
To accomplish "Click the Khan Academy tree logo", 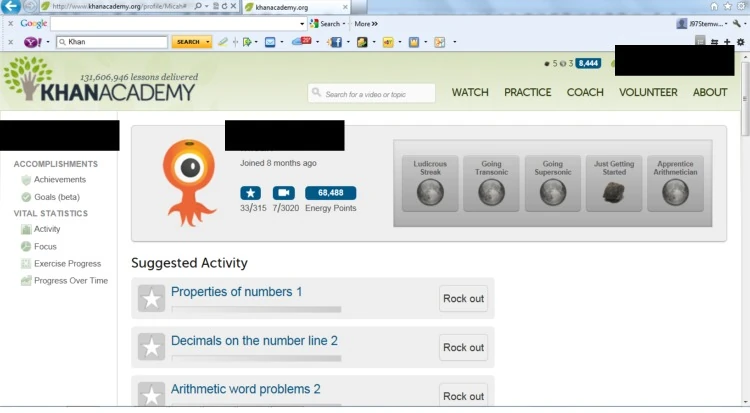I will pyautogui.click(x=29, y=78).
